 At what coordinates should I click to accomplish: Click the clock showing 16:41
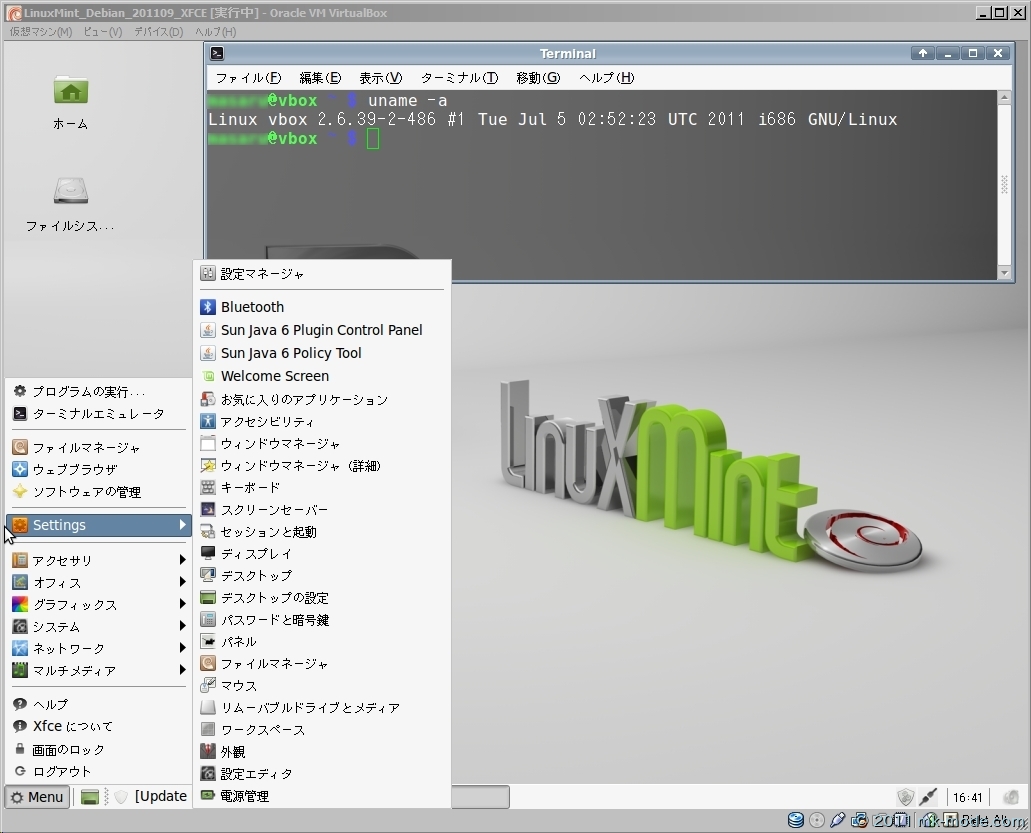(x=967, y=798)
